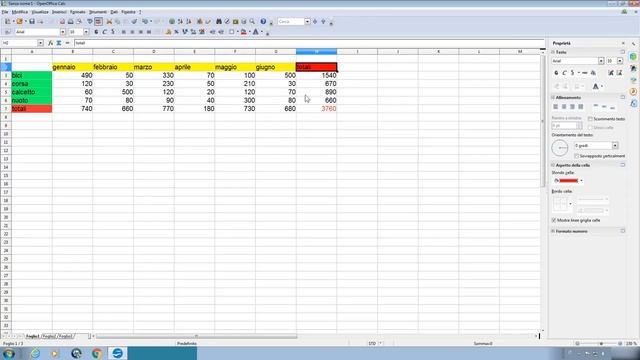Click the horizontal scrollbar below sheet
Image resolution: width=640 pixels, height=360 pixels.
pos(196,336)
